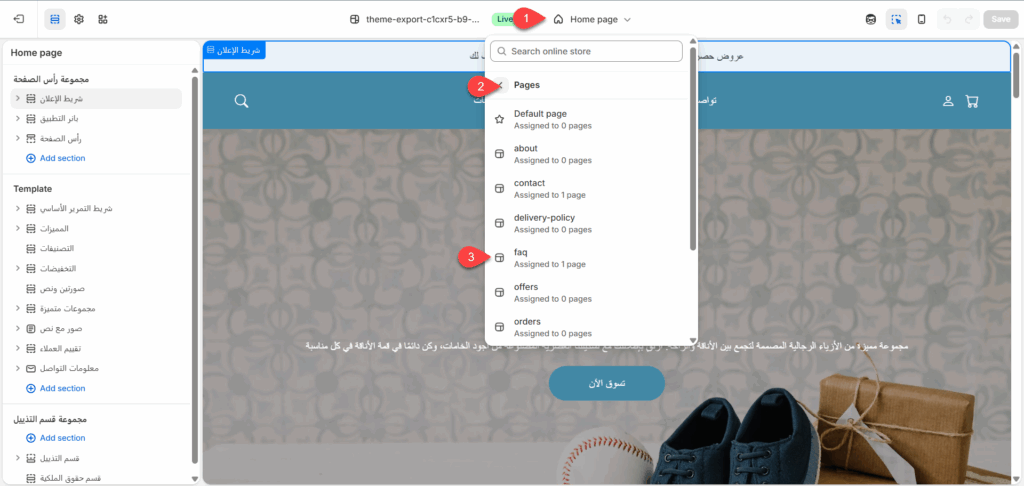This screenshot has height=486, width=1024.
Task: Select the faq page template
Action: click(591, 258)
